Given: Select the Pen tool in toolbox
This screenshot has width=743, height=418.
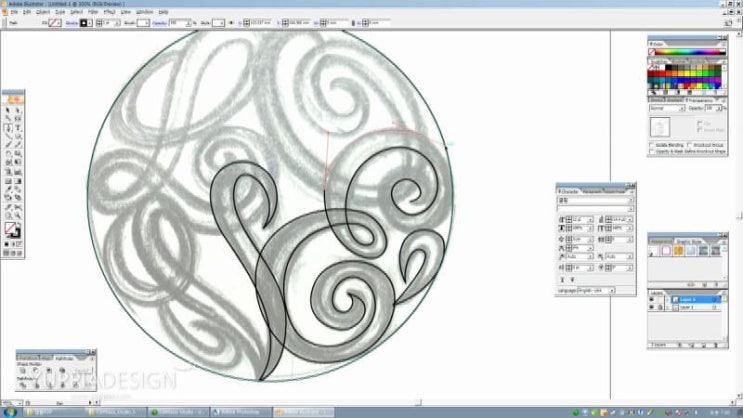Looking at the screenshot, I should click(x=8, y=128).
